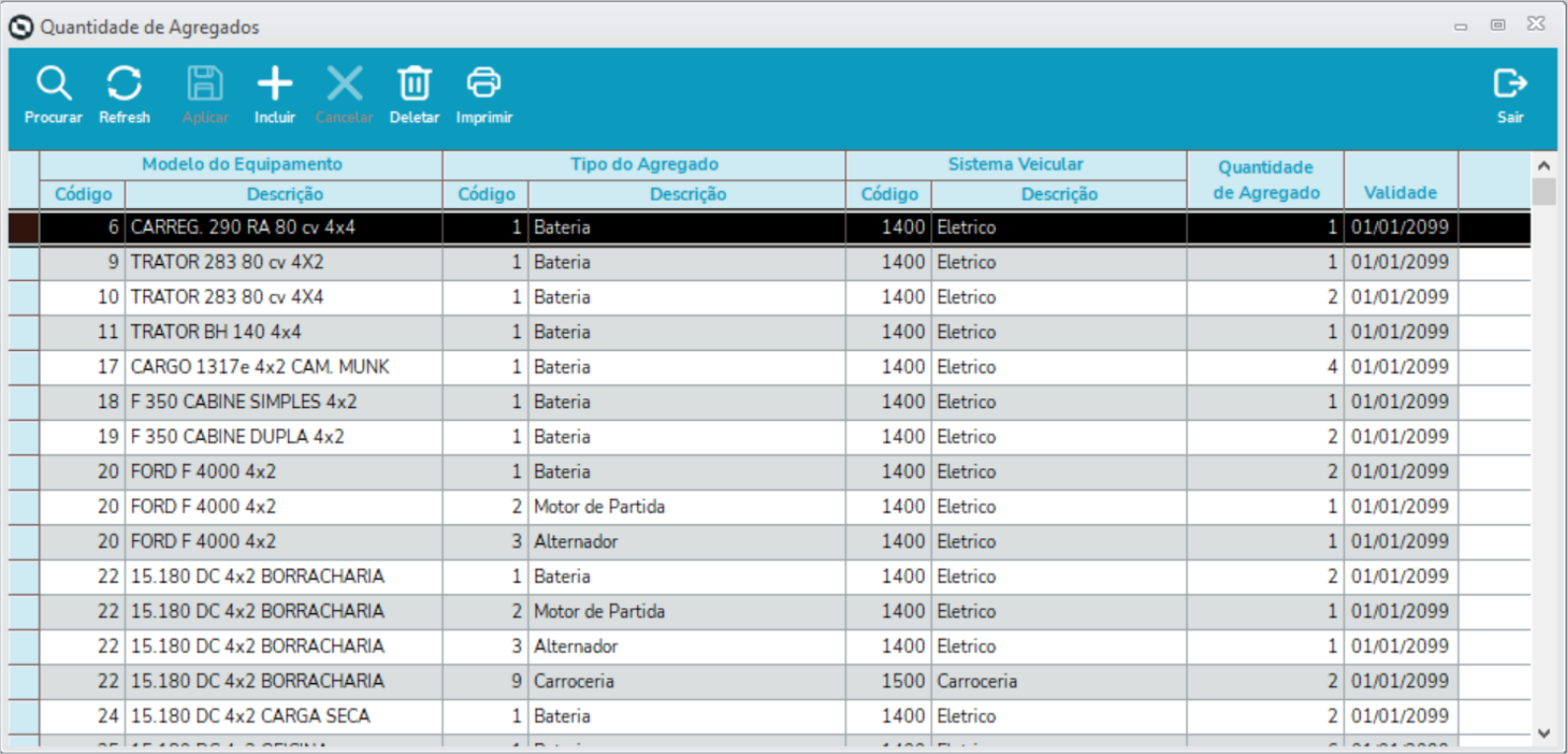Click row indicator of TRATOR BH 140 row
Viewport: 1568px width, 754px height.
(24, 332)
